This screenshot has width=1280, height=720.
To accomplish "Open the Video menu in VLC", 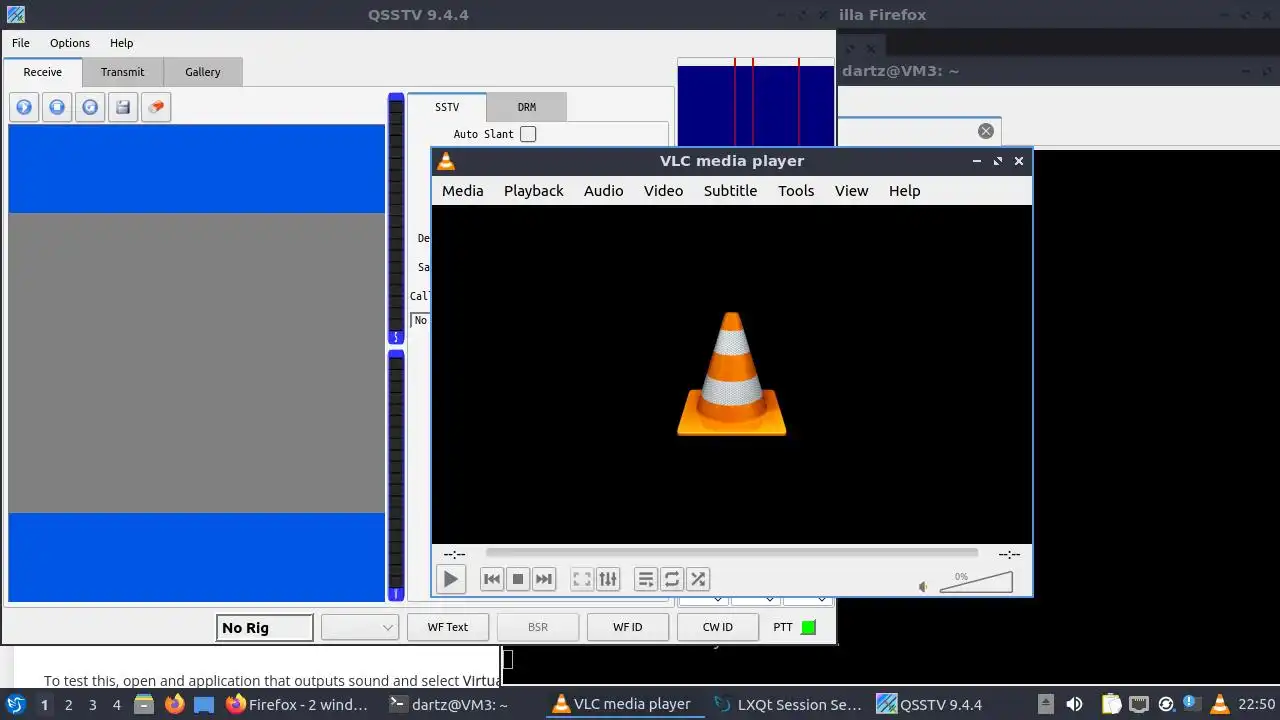I will [x=664, y=191].
